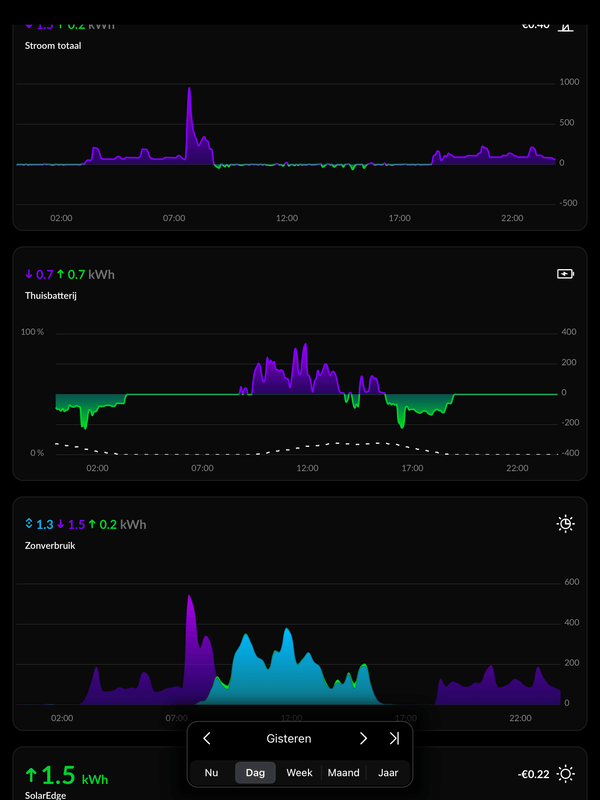Tap the -€0.22 SolarEdge amount

pos(534,774)
